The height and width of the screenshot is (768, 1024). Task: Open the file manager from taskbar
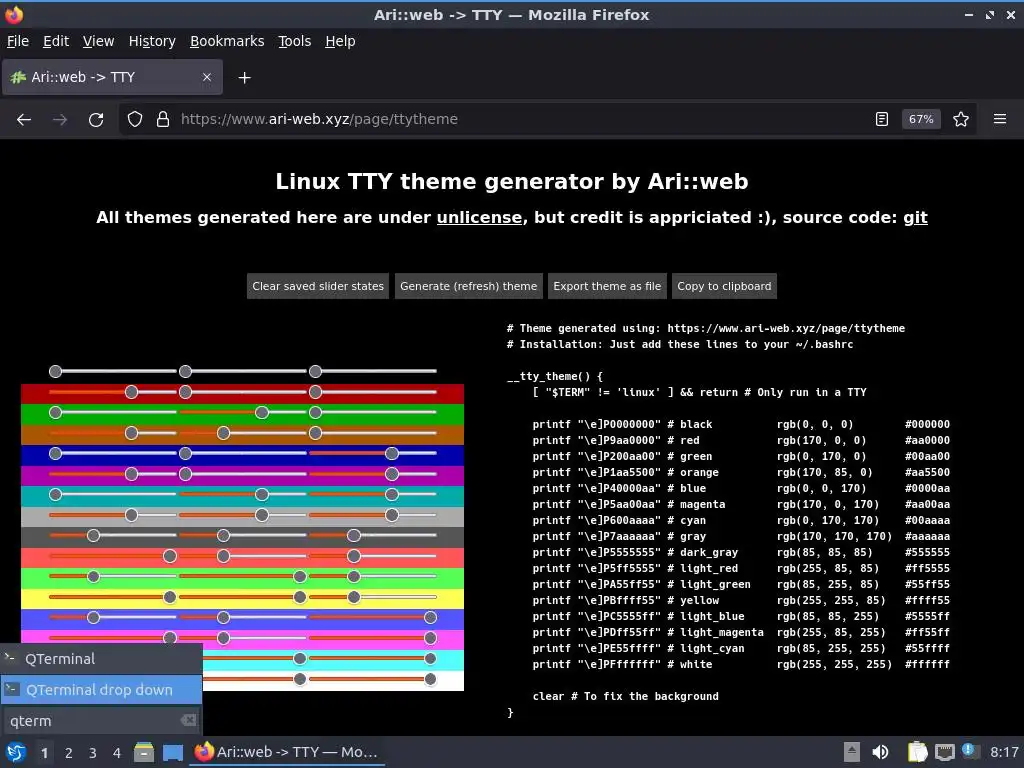tap(144, 752)
